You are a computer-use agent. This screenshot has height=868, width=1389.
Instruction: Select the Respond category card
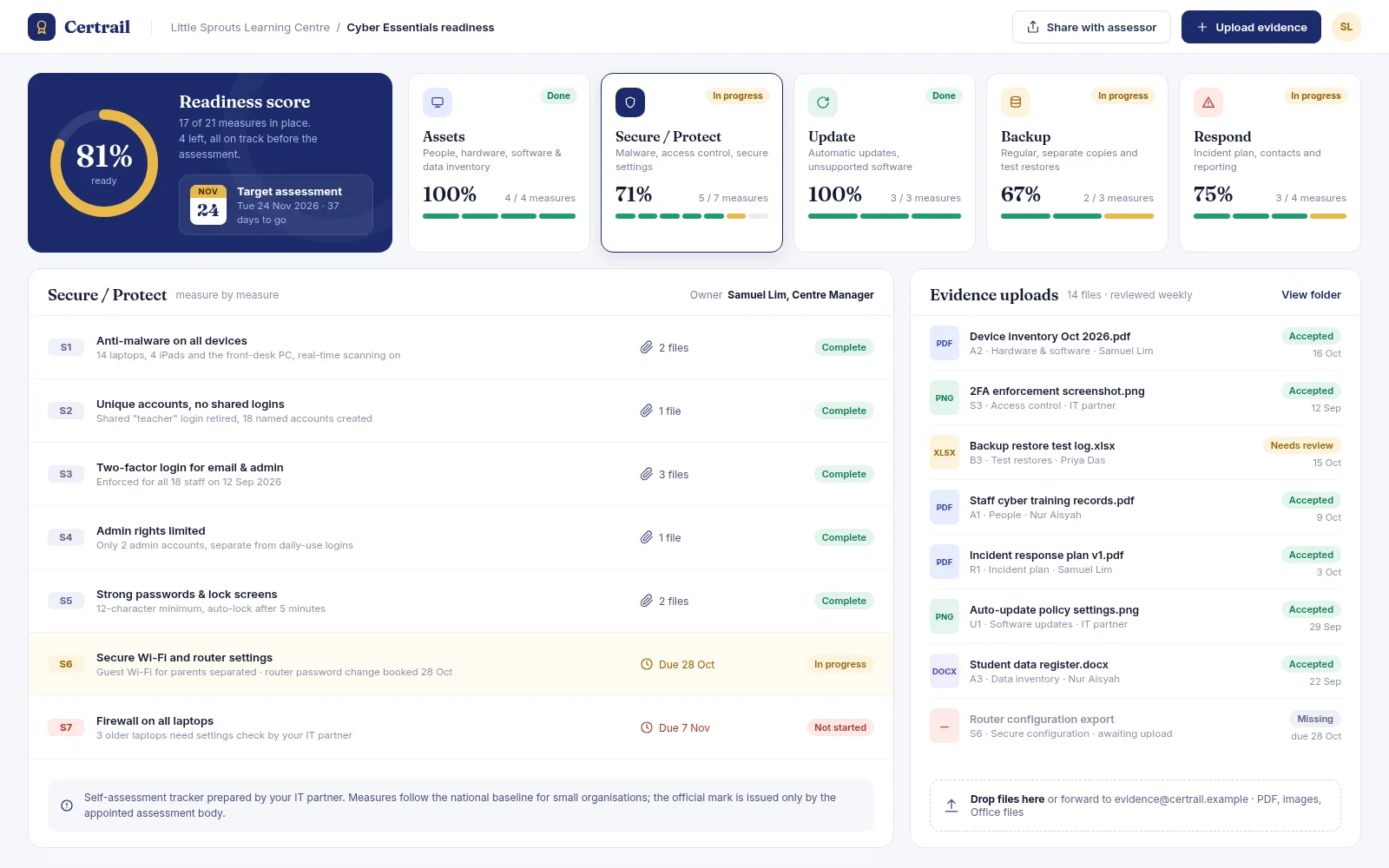(x=1270, y=162)
